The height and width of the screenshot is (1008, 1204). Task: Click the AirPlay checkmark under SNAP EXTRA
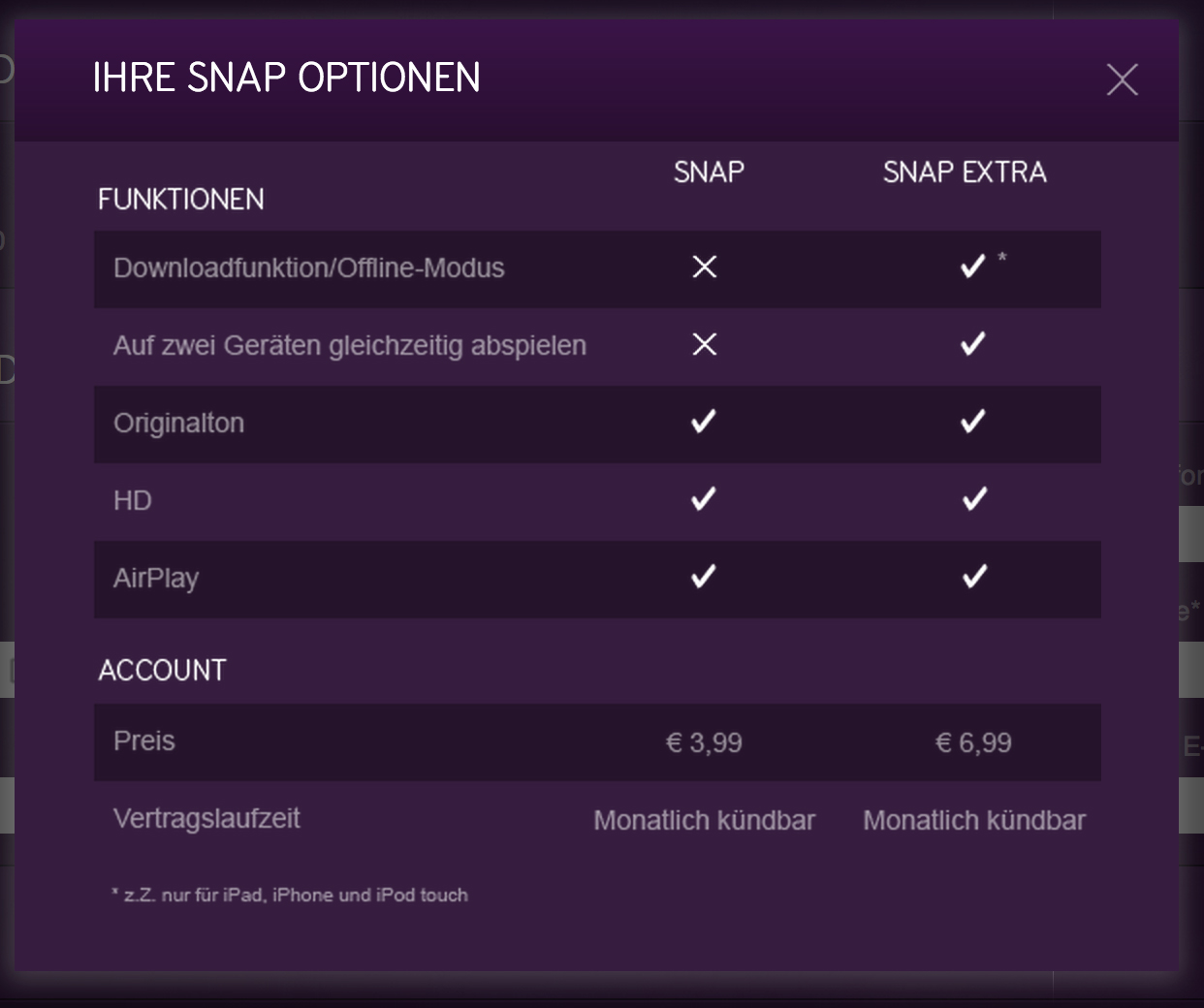point(973,577)
